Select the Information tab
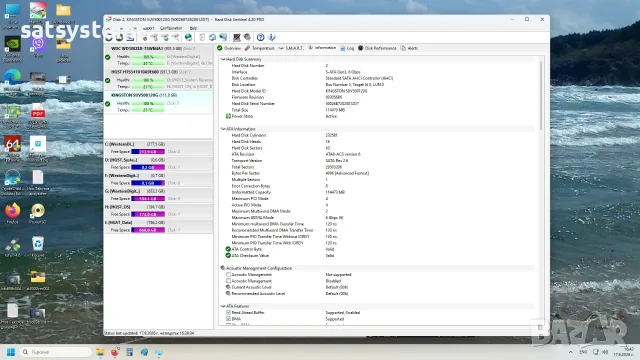This screenshot has height=360, width=640. point(322,48)
